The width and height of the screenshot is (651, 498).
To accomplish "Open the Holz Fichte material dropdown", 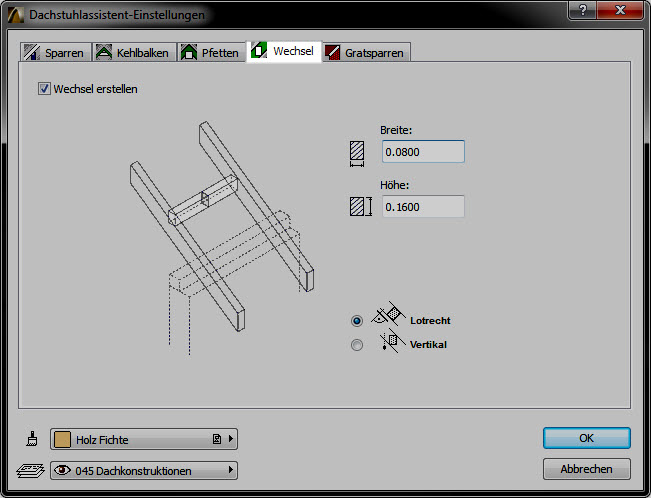I will coord(144,439).
